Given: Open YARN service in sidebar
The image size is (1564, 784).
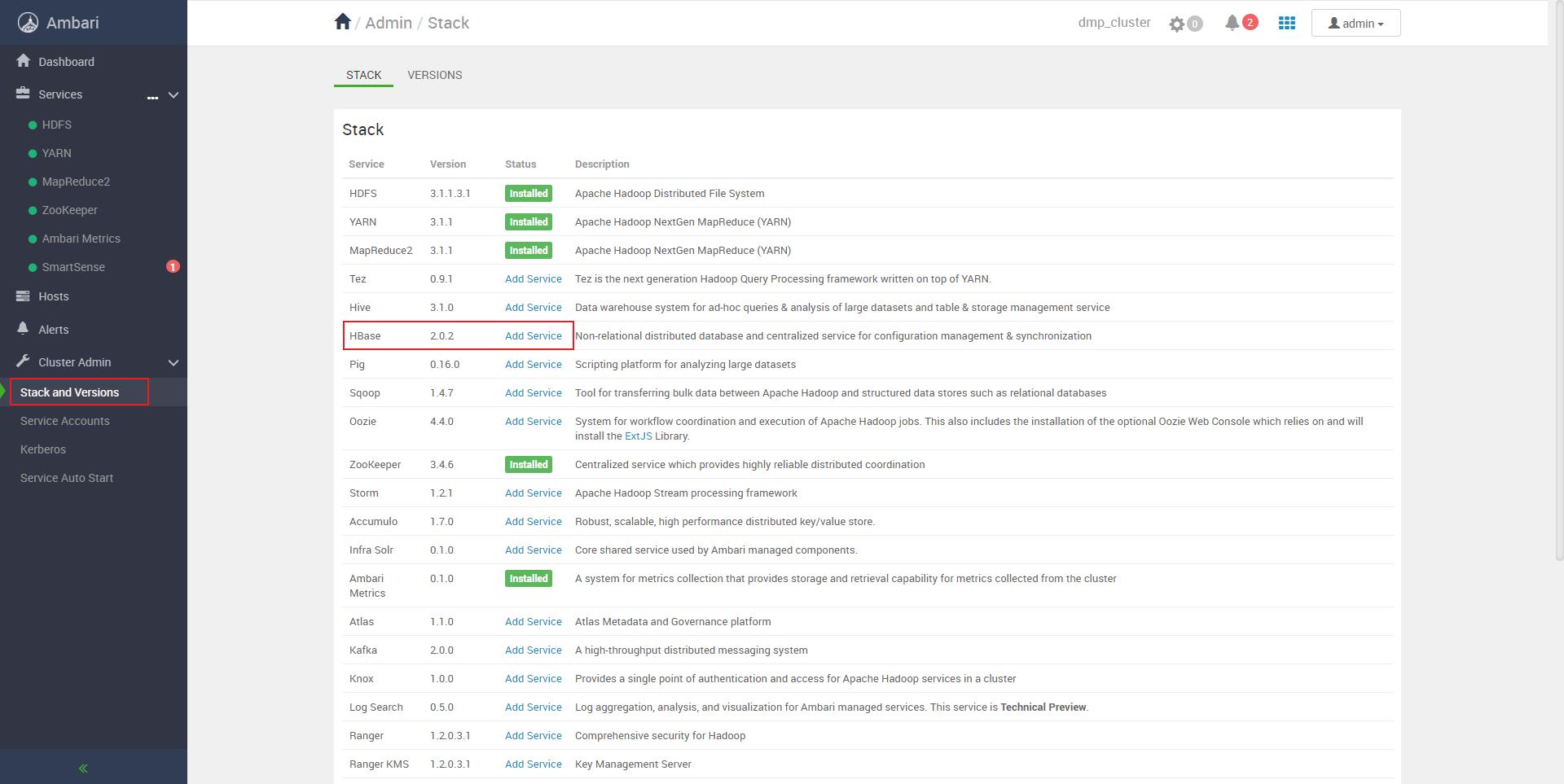Looking at the screenshot, I should [x=57, y=153].
